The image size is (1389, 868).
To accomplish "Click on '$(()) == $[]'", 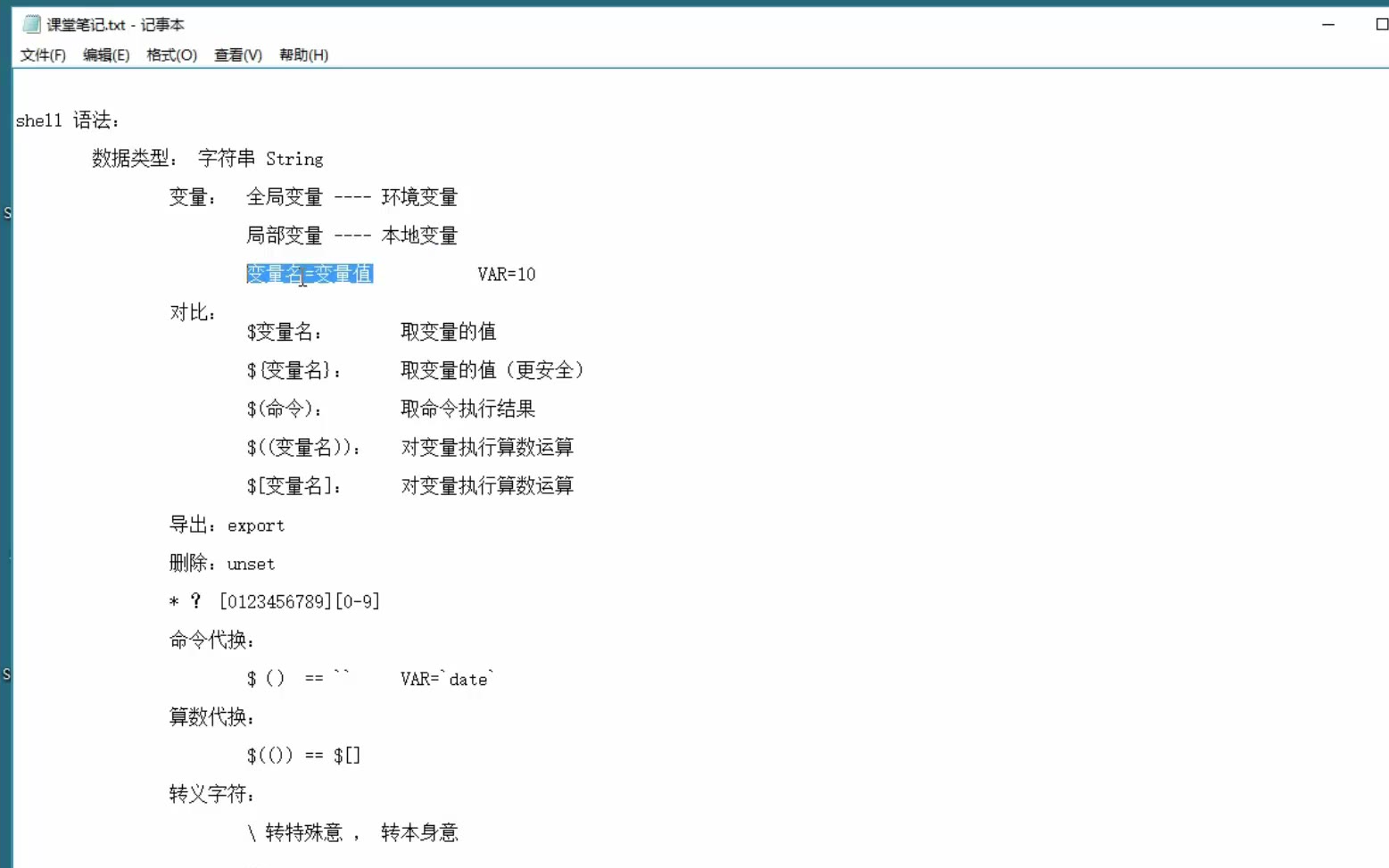I will [x=303, y=756].
